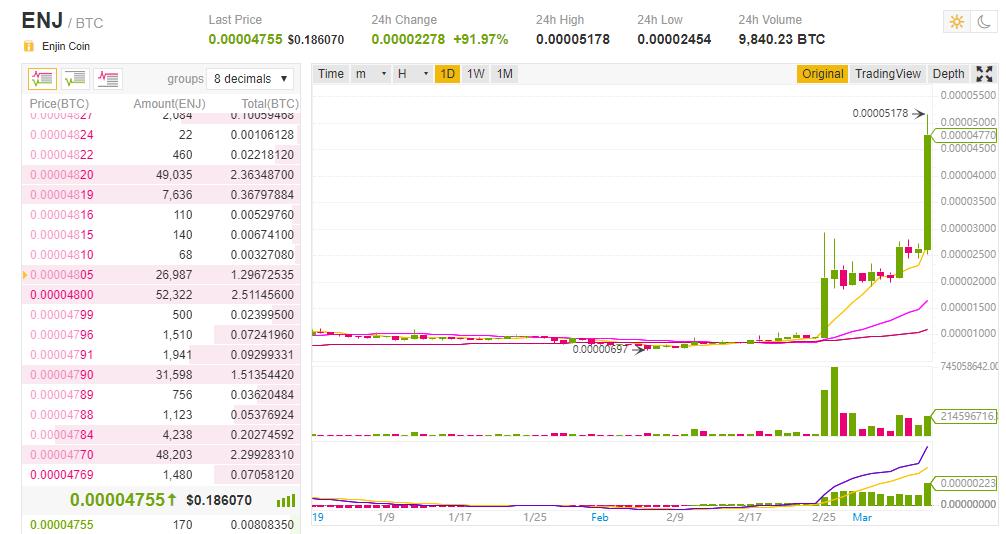Click the Feb date label on chart axis
Screen dimensions: 1006x534
(x=599, y=517)
